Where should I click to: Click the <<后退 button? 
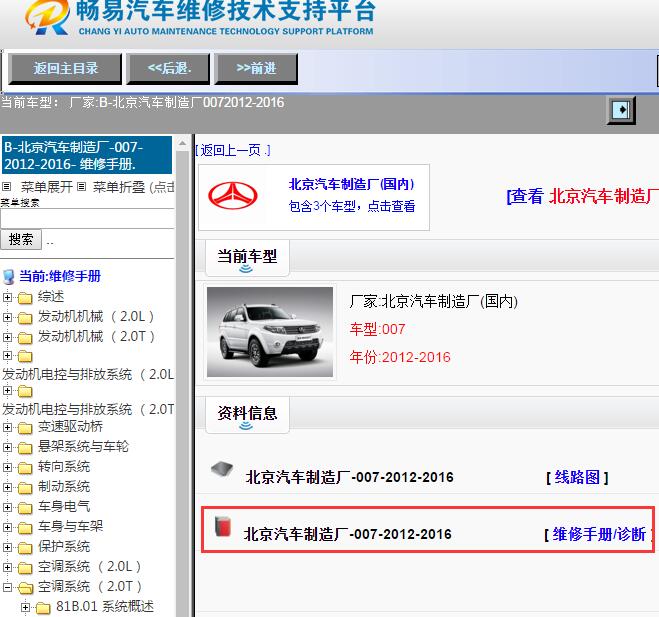pyautogui.click(x=169, y=69)
